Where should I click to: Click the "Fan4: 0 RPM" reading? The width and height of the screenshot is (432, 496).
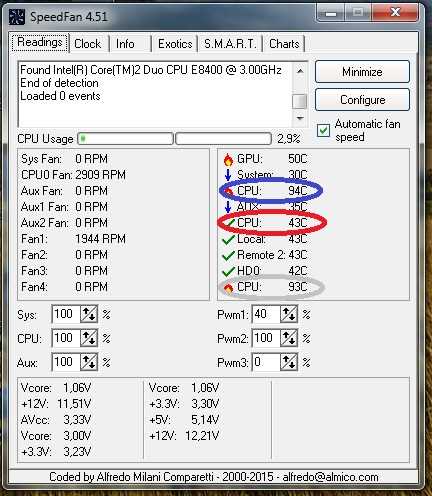coord(64,287)
